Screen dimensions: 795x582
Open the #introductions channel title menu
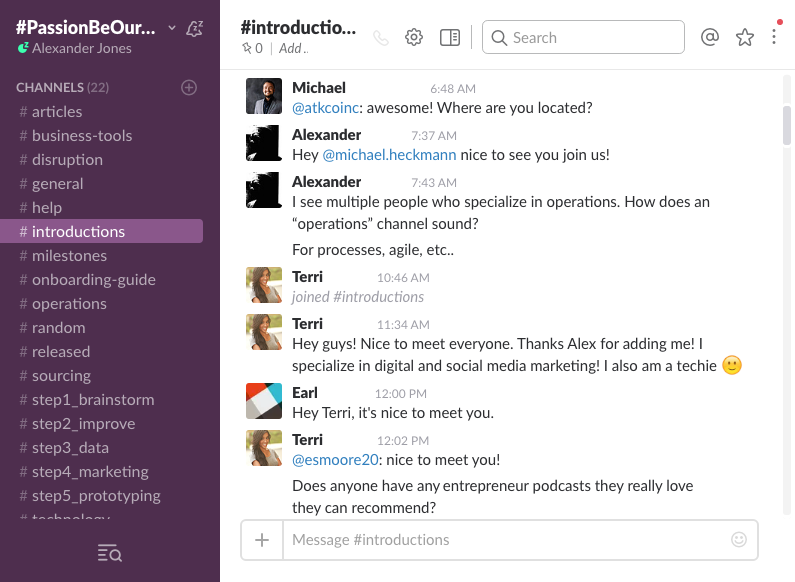coord(298,27)
